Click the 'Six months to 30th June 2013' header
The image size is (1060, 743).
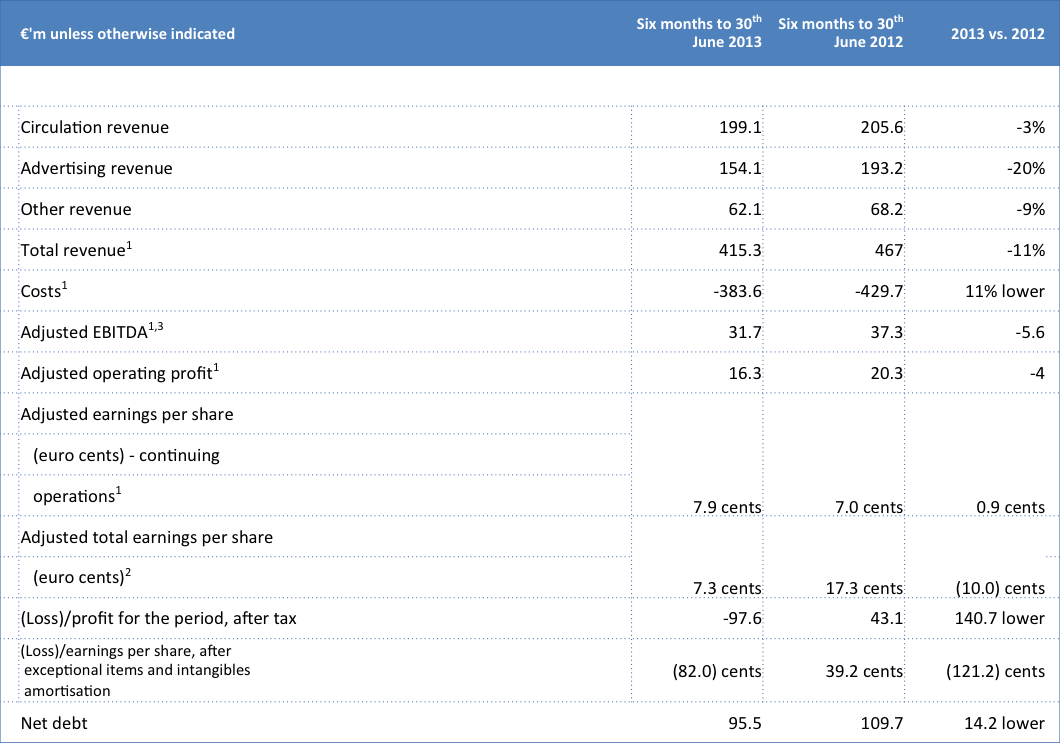699,33
